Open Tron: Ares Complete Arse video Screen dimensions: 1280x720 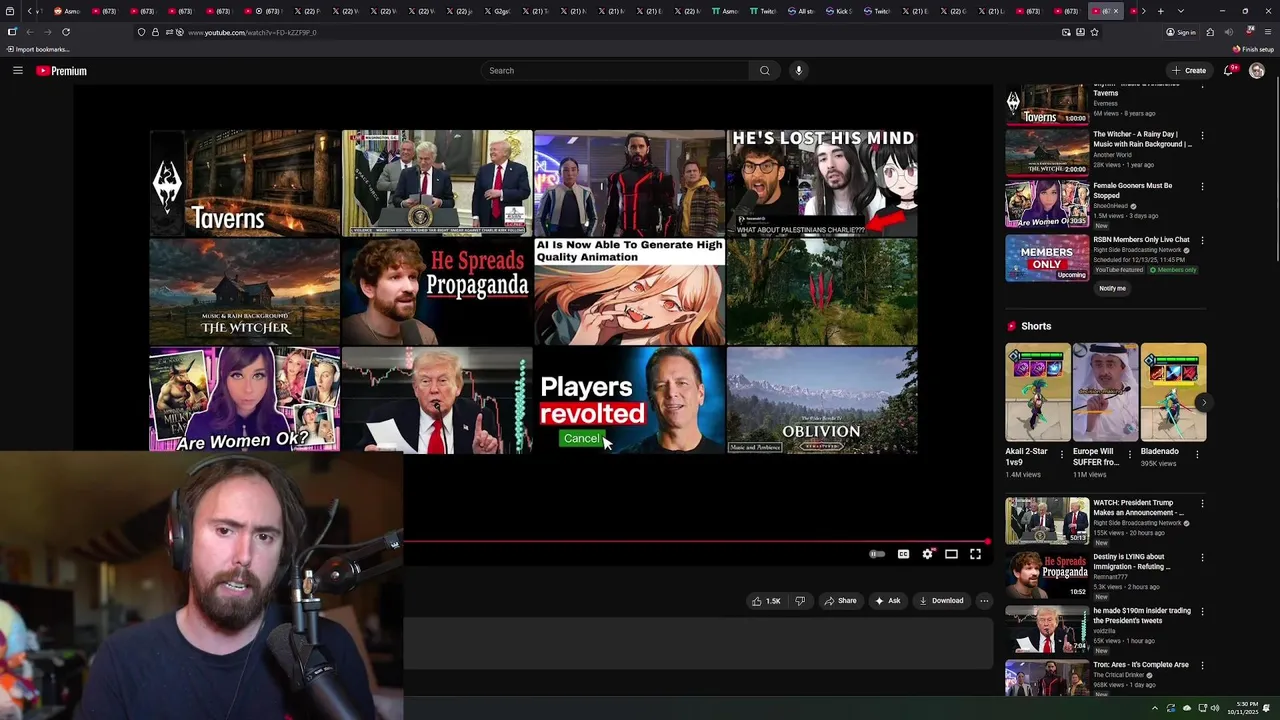pos(1141,665)
